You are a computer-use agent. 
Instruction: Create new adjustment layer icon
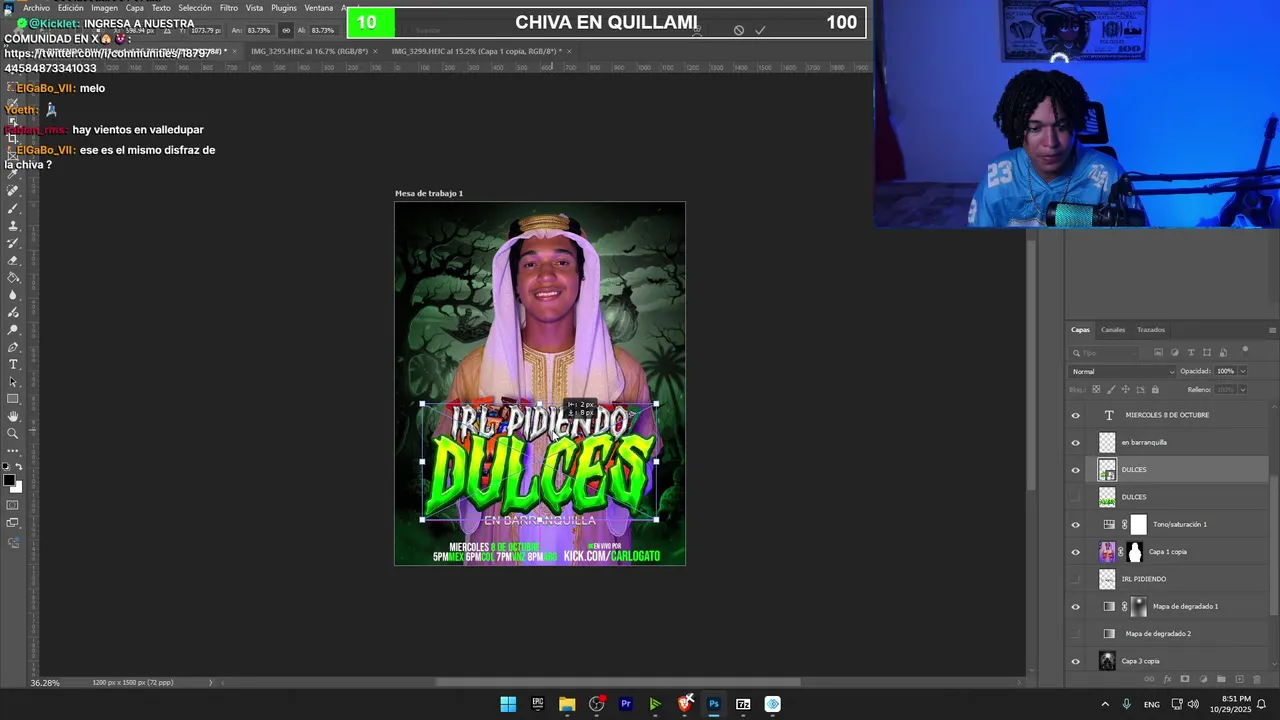pyautogui.click(x=1203, y=679)
